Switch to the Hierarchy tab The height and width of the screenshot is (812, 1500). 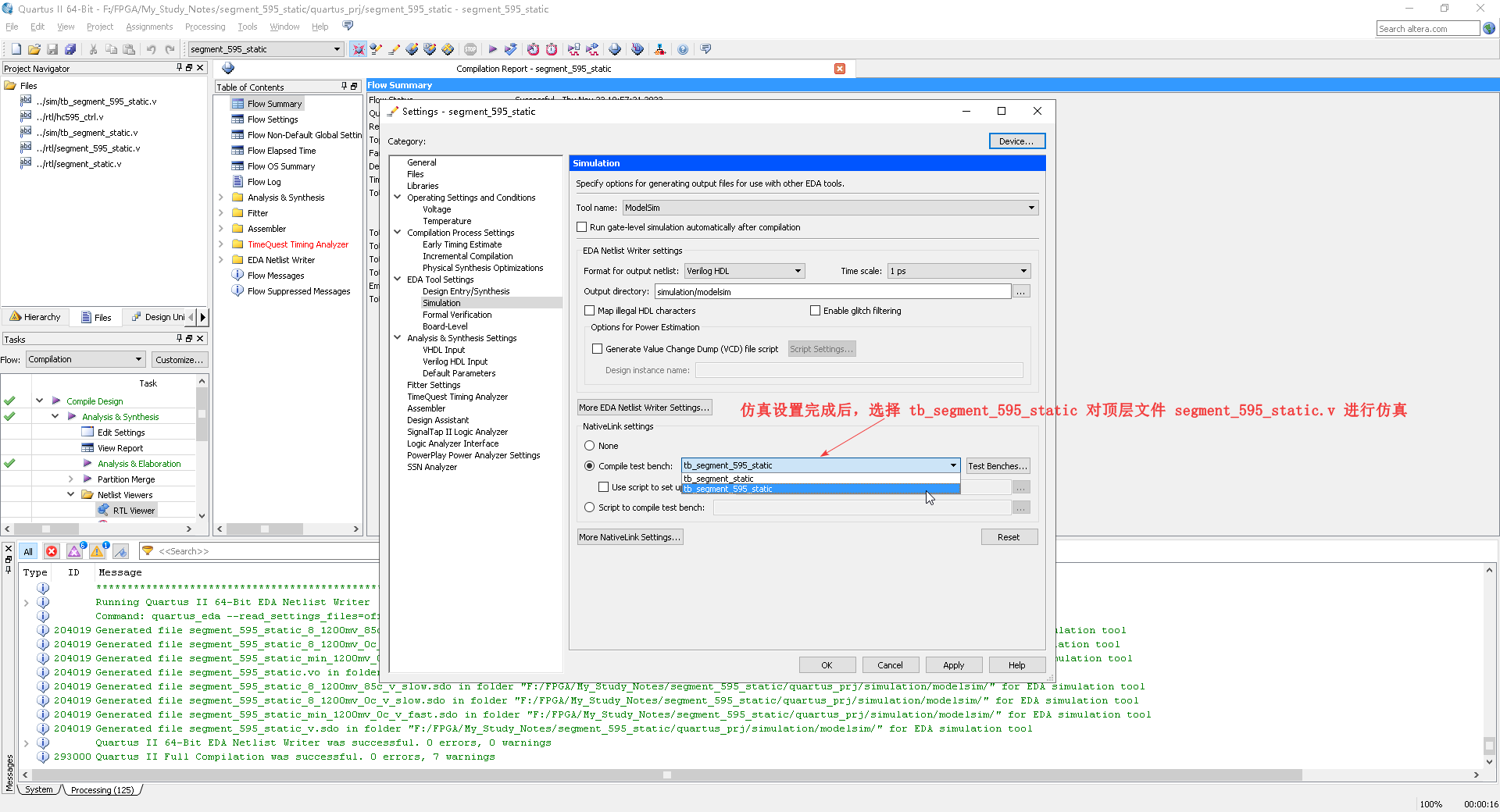click(36, 317)
